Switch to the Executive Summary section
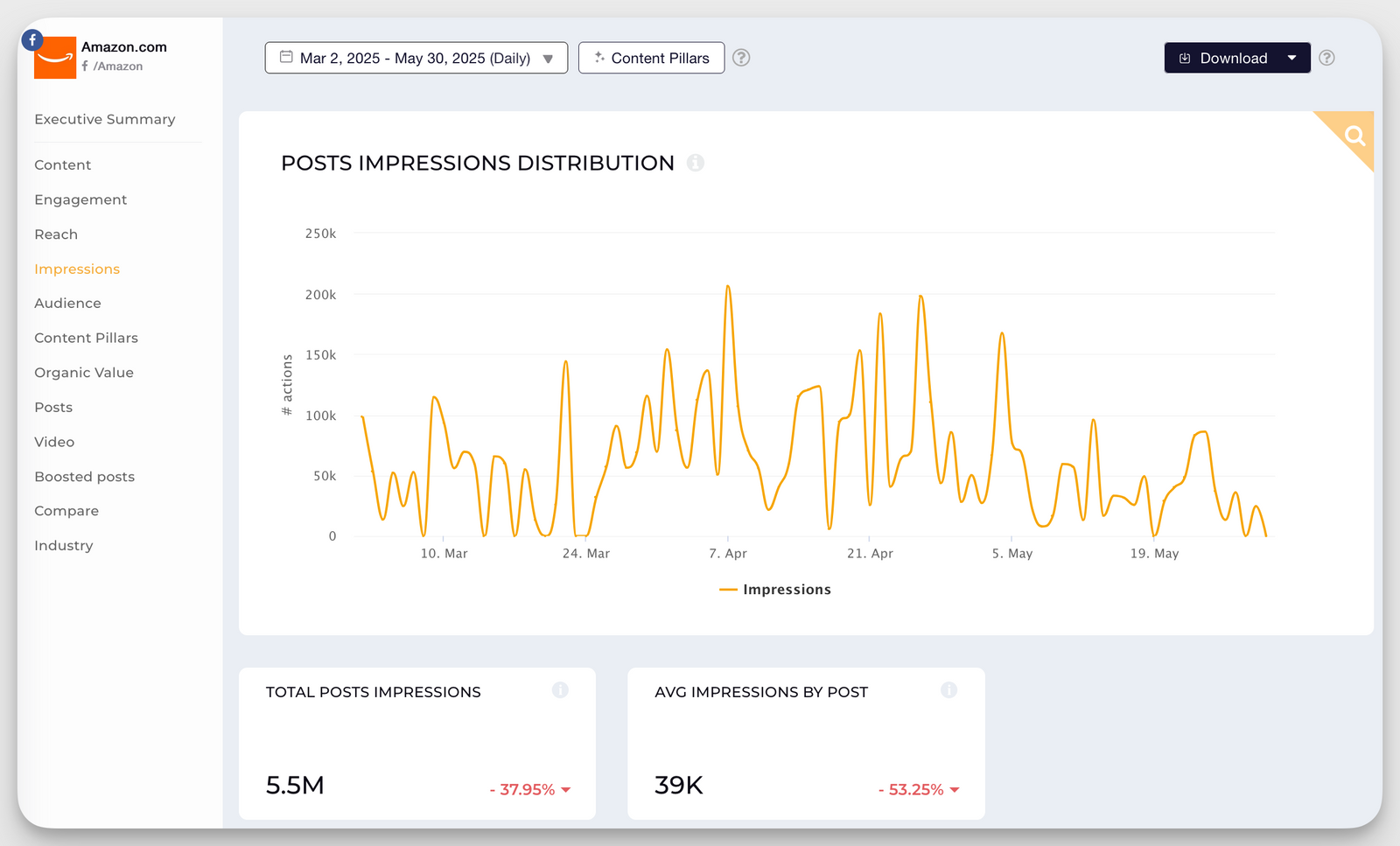 pos(104,119)
